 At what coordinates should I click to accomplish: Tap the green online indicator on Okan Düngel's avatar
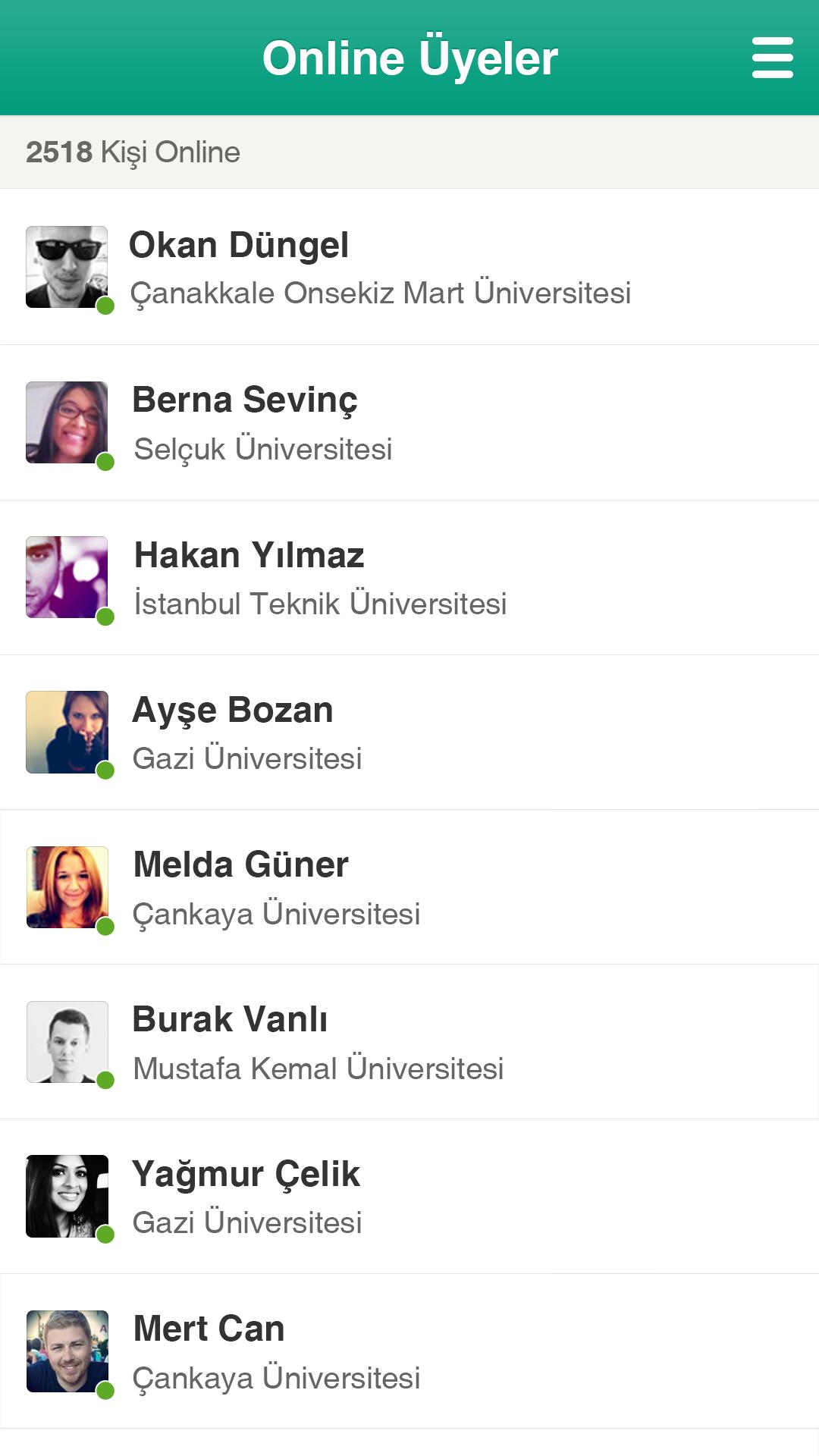coord(105,305)
